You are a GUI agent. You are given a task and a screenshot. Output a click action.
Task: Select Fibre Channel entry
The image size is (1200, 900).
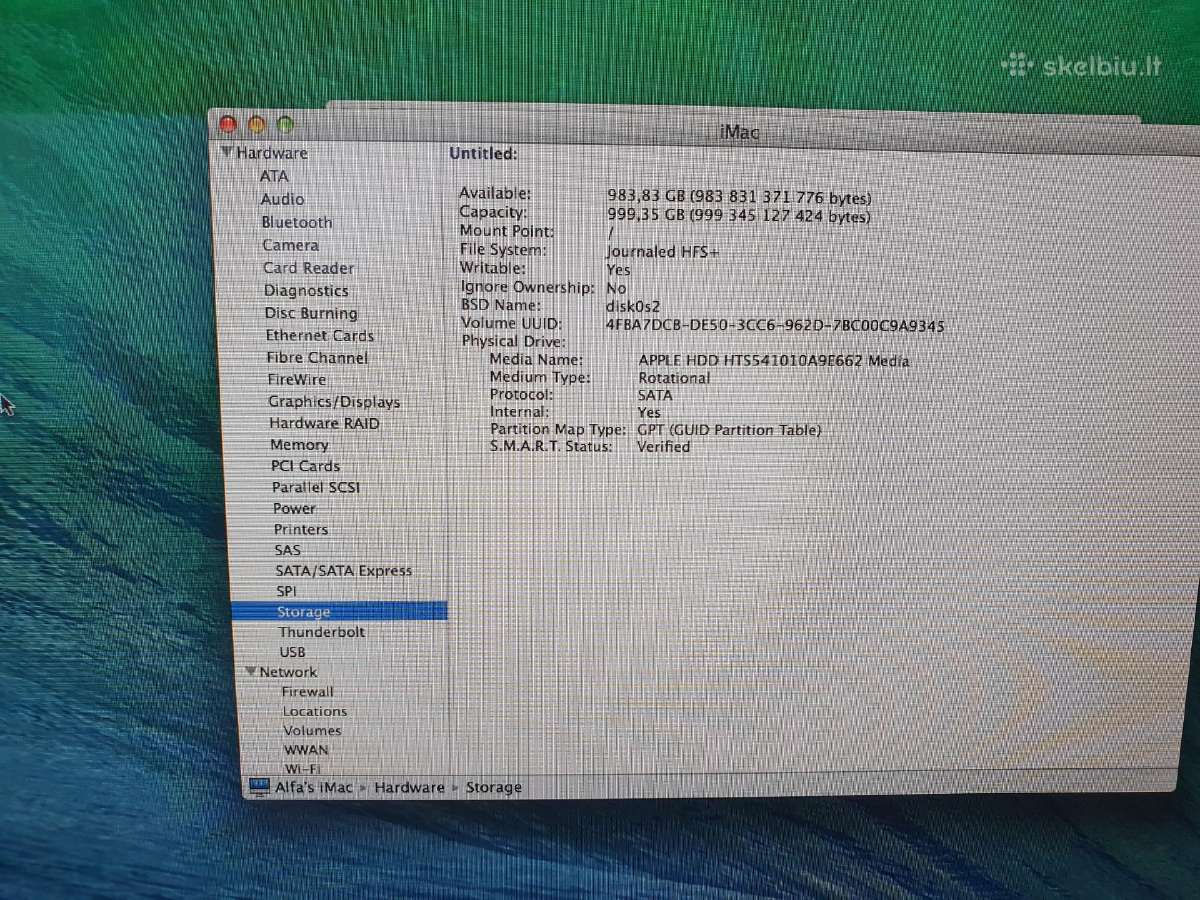317,358
